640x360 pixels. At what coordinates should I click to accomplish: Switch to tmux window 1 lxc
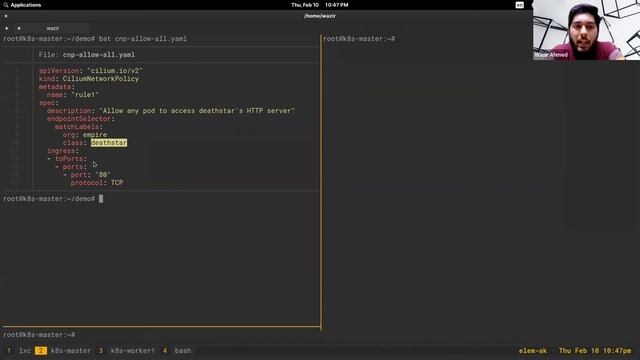point(19,351)
